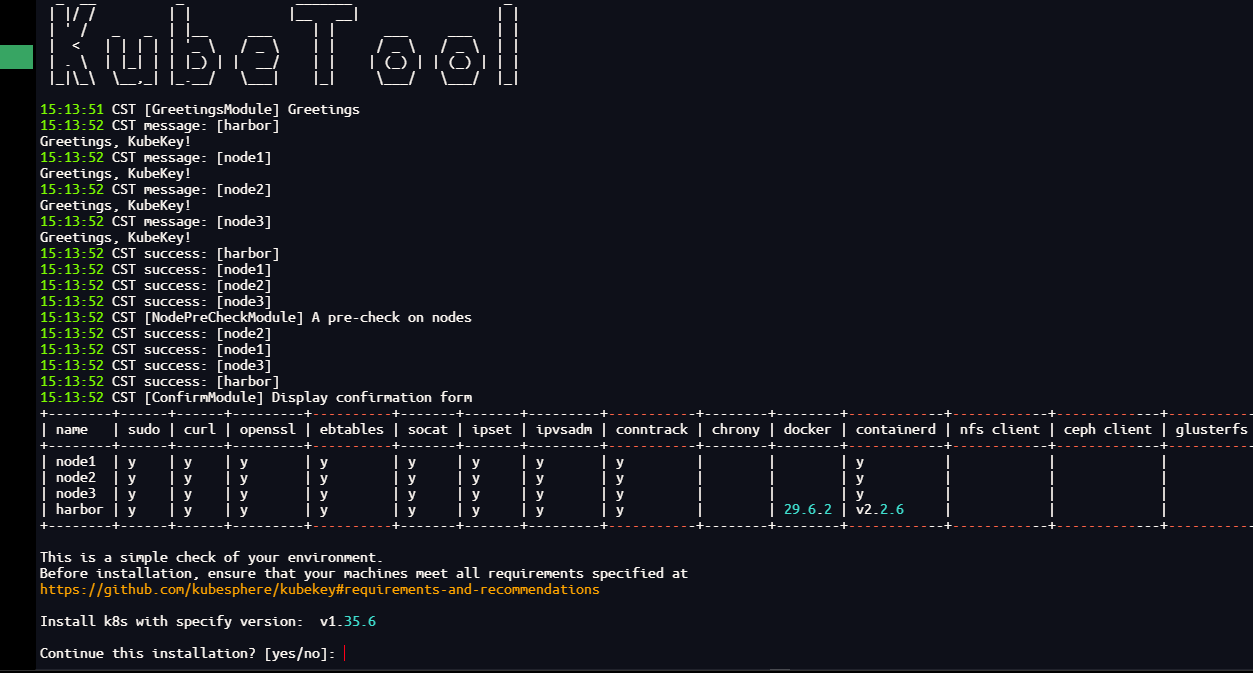Click the 'containerd' column header
Image resolution: width=1253 pixels, height=673 pixels.
pyautogui.click(x=896, y=430)
